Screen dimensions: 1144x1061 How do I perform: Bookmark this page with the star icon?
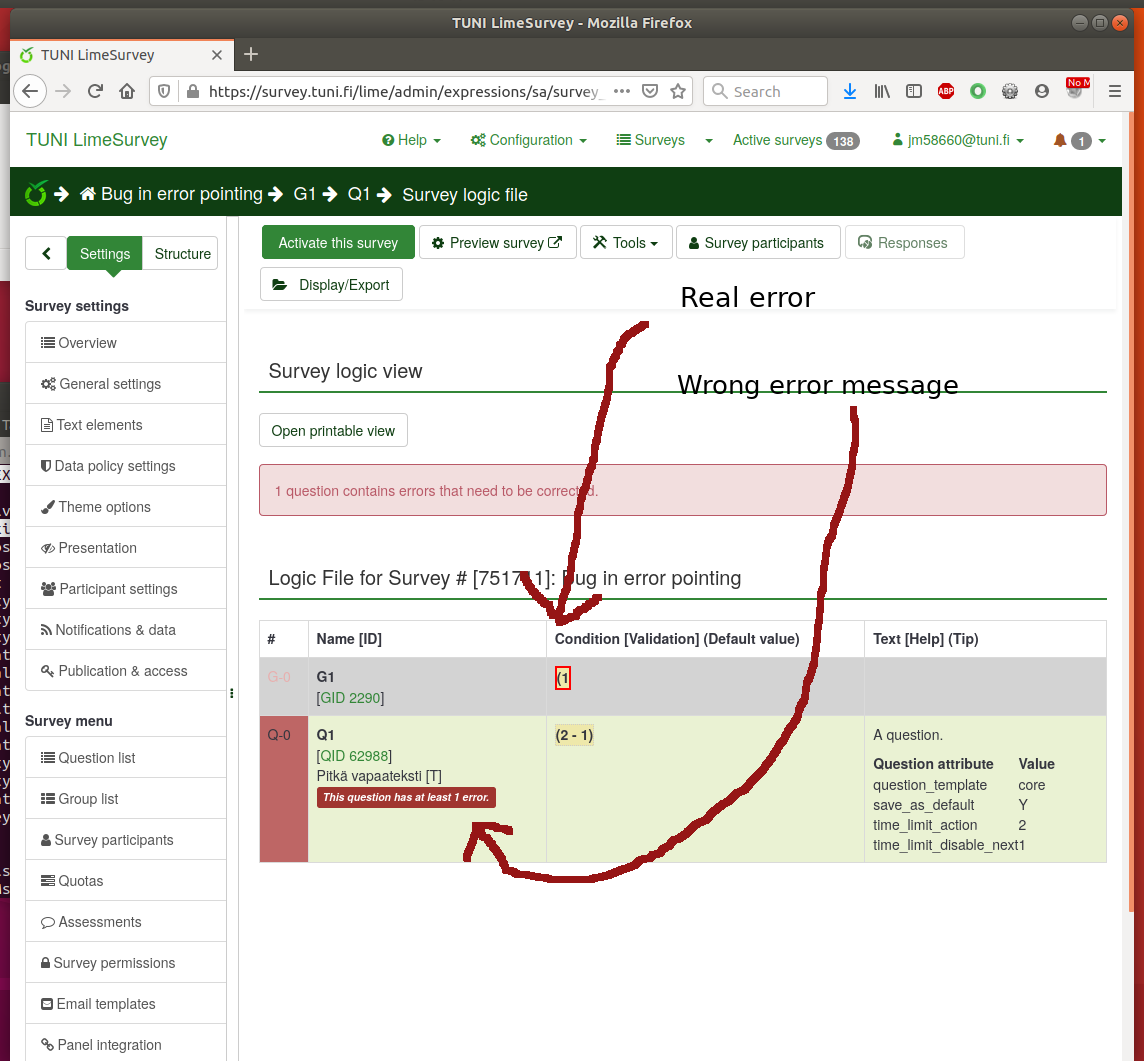[678, 91]
